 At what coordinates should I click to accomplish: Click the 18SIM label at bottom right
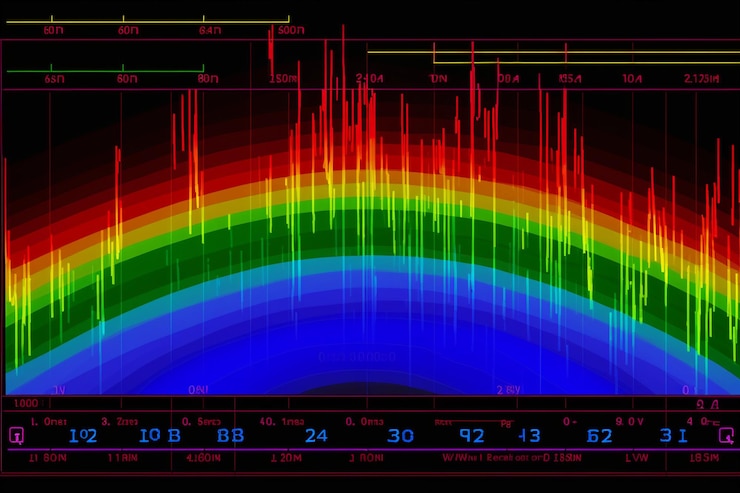point(704,458)
